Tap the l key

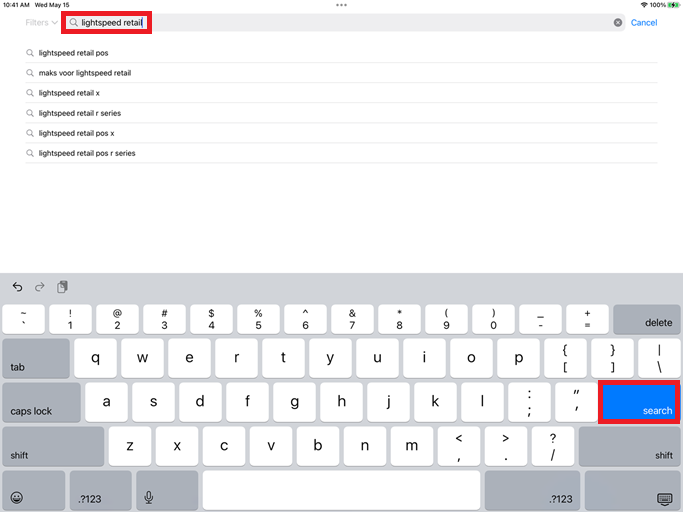tap(482, 402)
